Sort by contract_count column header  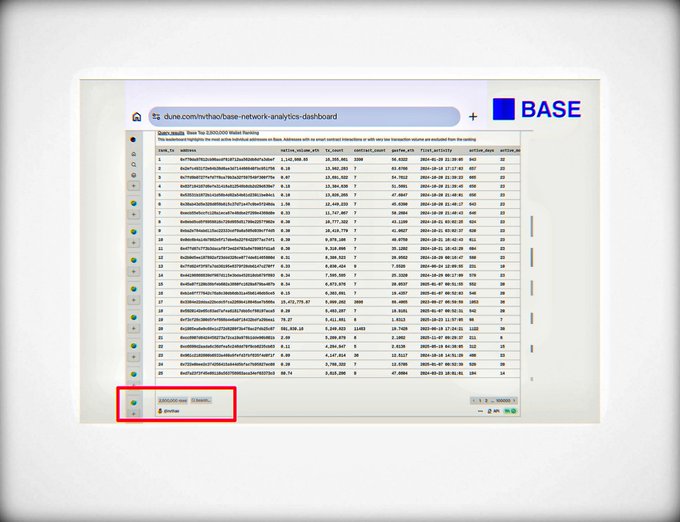pos(369,150)
